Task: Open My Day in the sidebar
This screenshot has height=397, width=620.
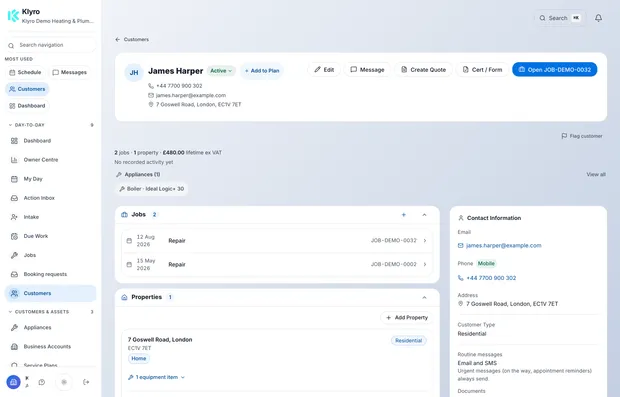Action: [x=50, y=179]
